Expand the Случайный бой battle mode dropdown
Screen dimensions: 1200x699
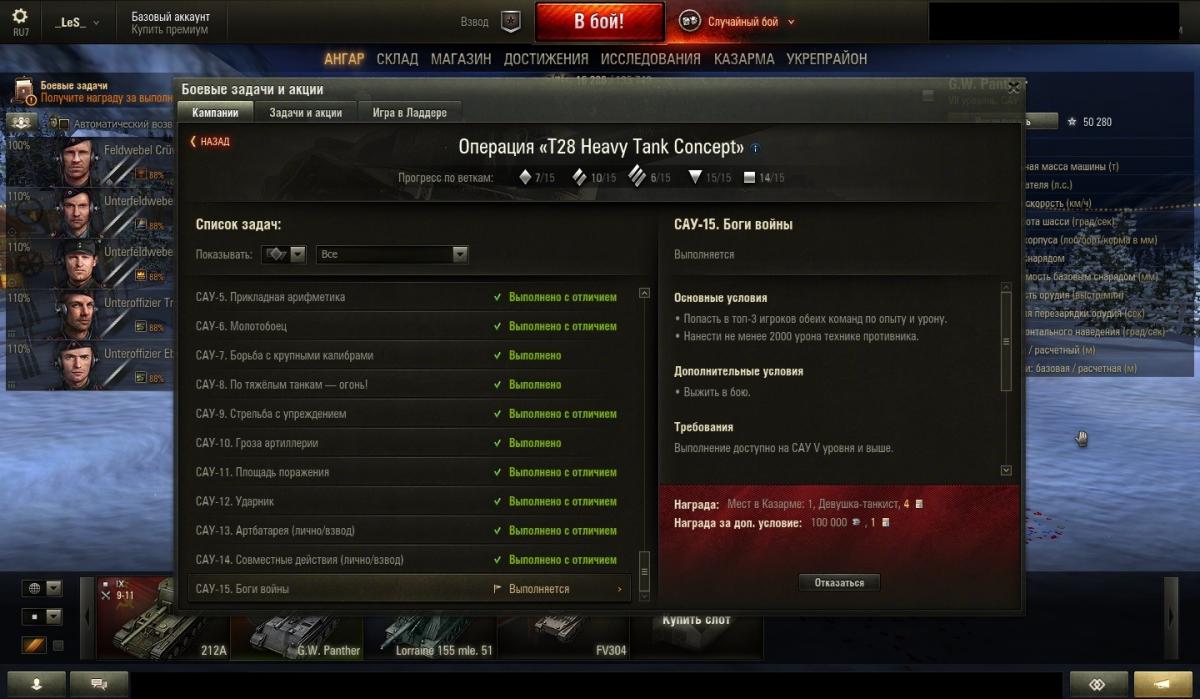738,21
